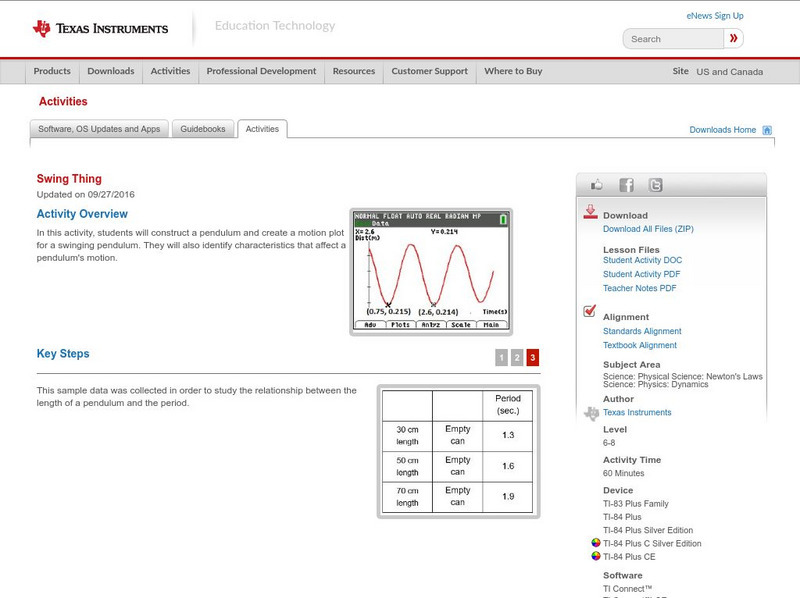800x598 pixels.
Task: Click Download All Files (ZIP) link
Action: (649, 229)
